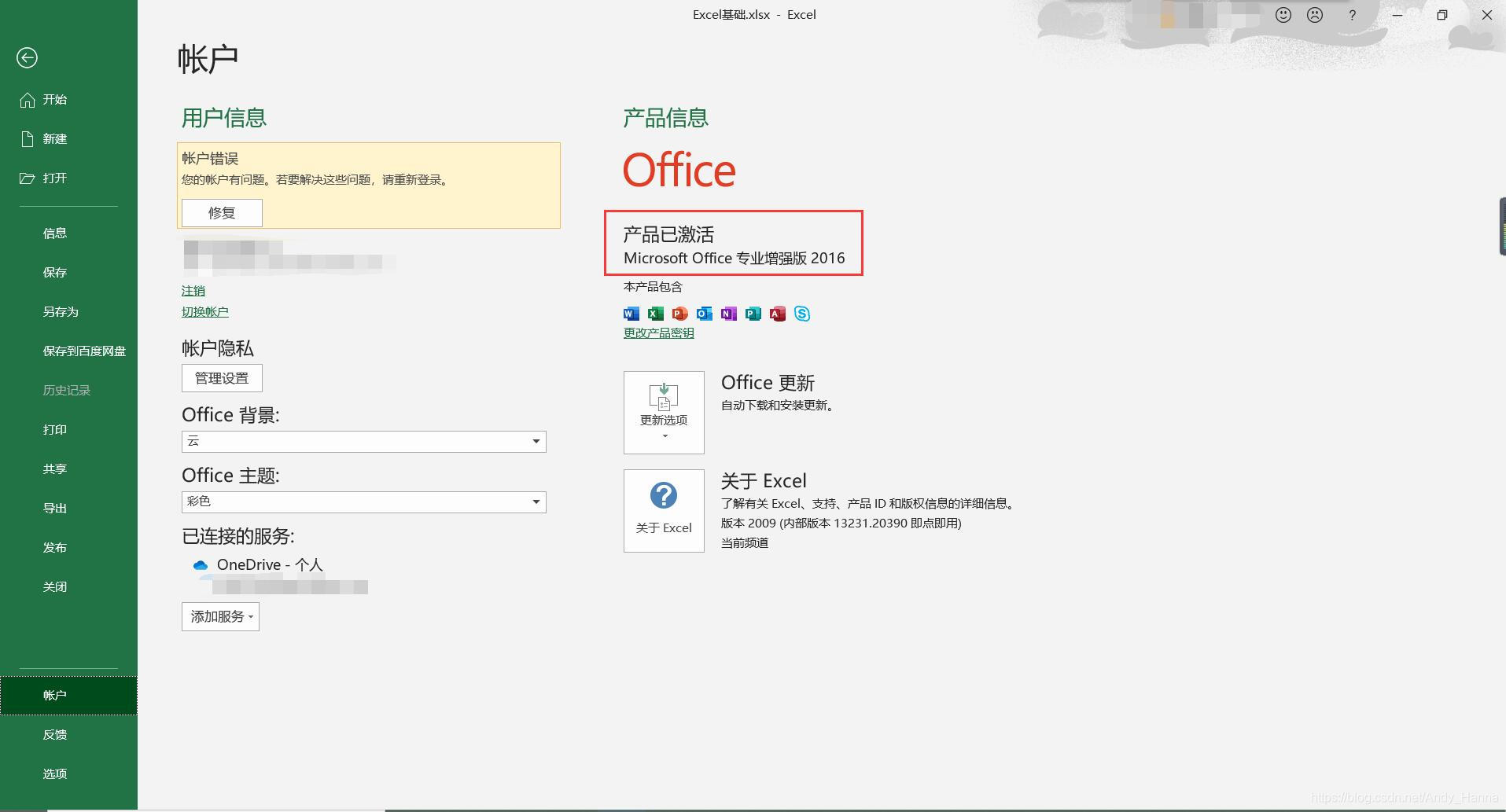Click the question mark help icon in title bar
1506x812 pixels.
point(1352,15)
